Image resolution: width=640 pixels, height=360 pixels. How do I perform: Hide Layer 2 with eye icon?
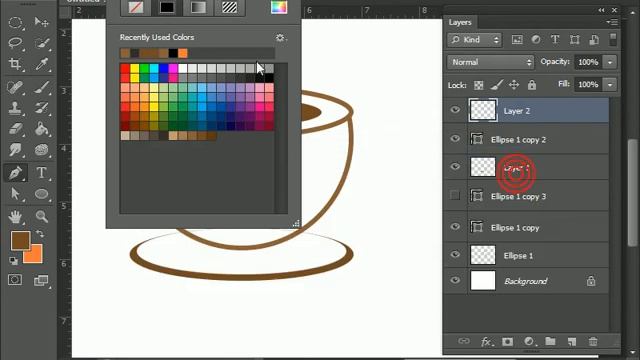[x=455, y=110]
